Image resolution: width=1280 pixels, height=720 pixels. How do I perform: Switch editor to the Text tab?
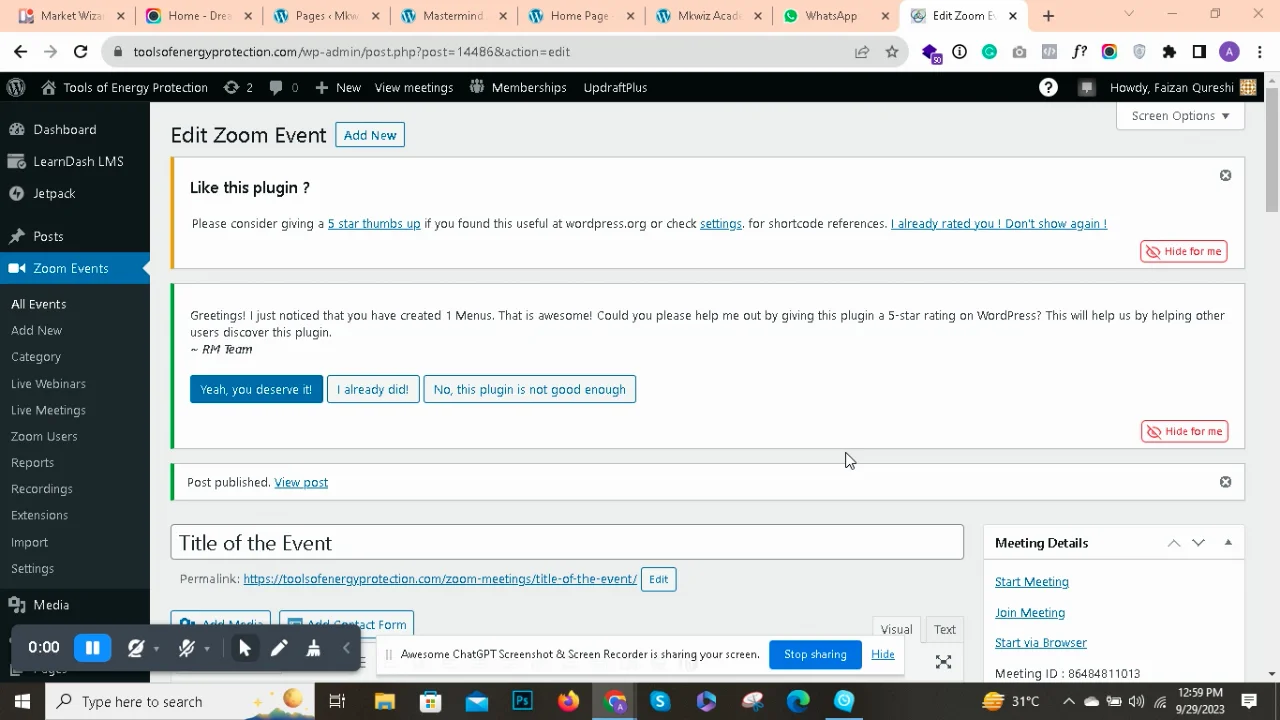tap(945, 629)
